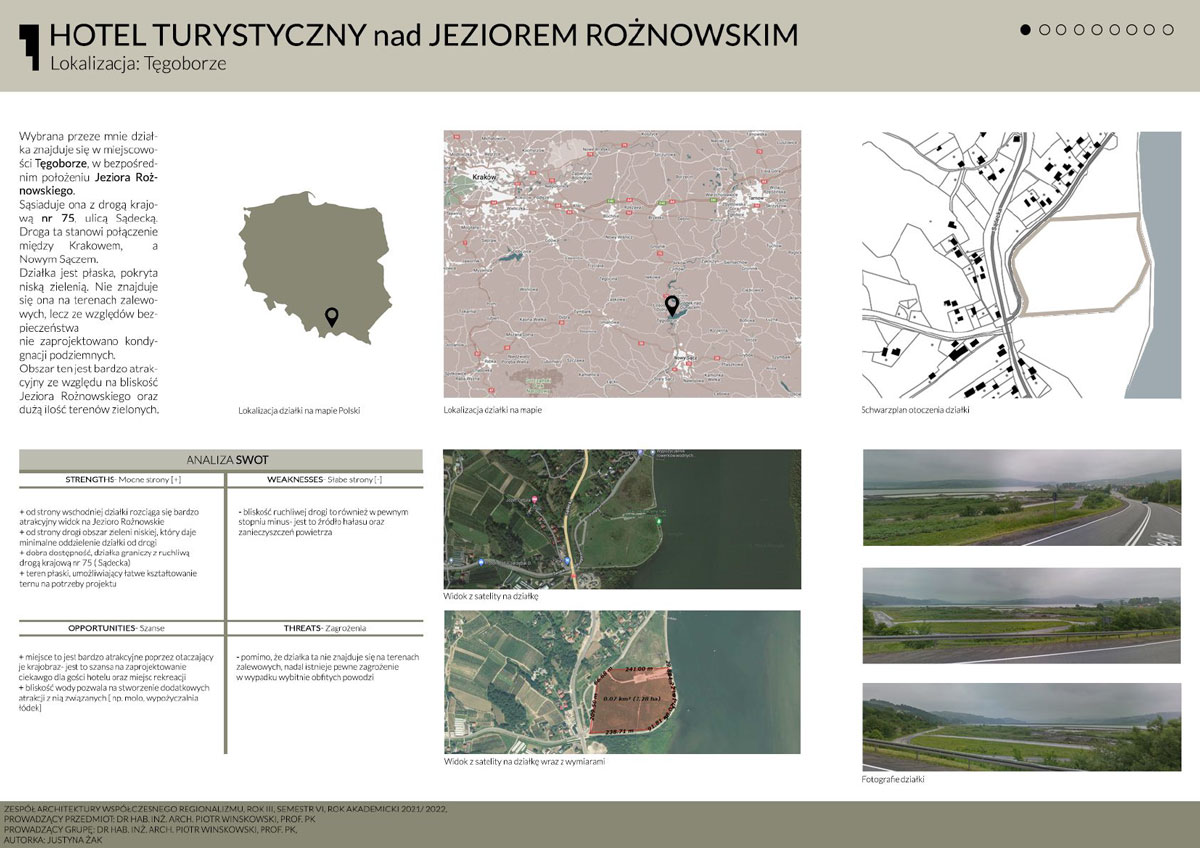Click the blue Sądecka road marker on satellite map
1200x848 pixels.
pyautogui.click(x=566, y=560)
